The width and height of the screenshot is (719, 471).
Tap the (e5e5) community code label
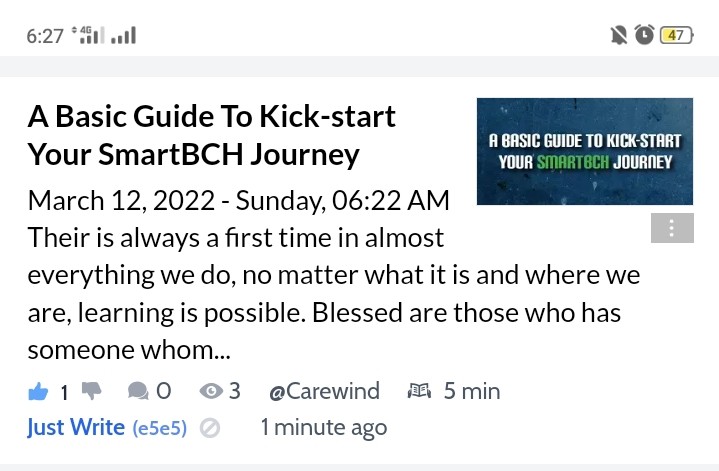click(x=160, y=428)
